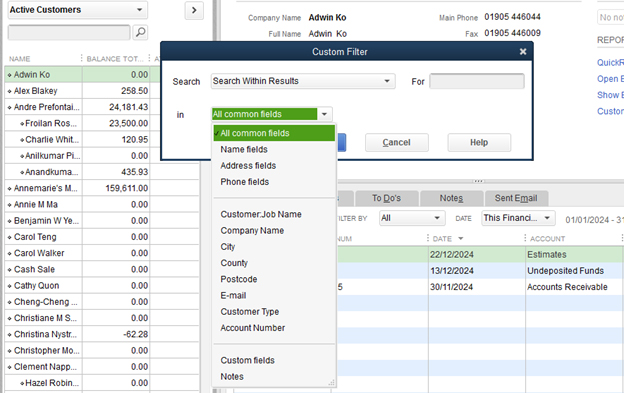This screenshot has width=624, height=393.
Task: Choose Phone fields in the list
Action: point(245,182)
